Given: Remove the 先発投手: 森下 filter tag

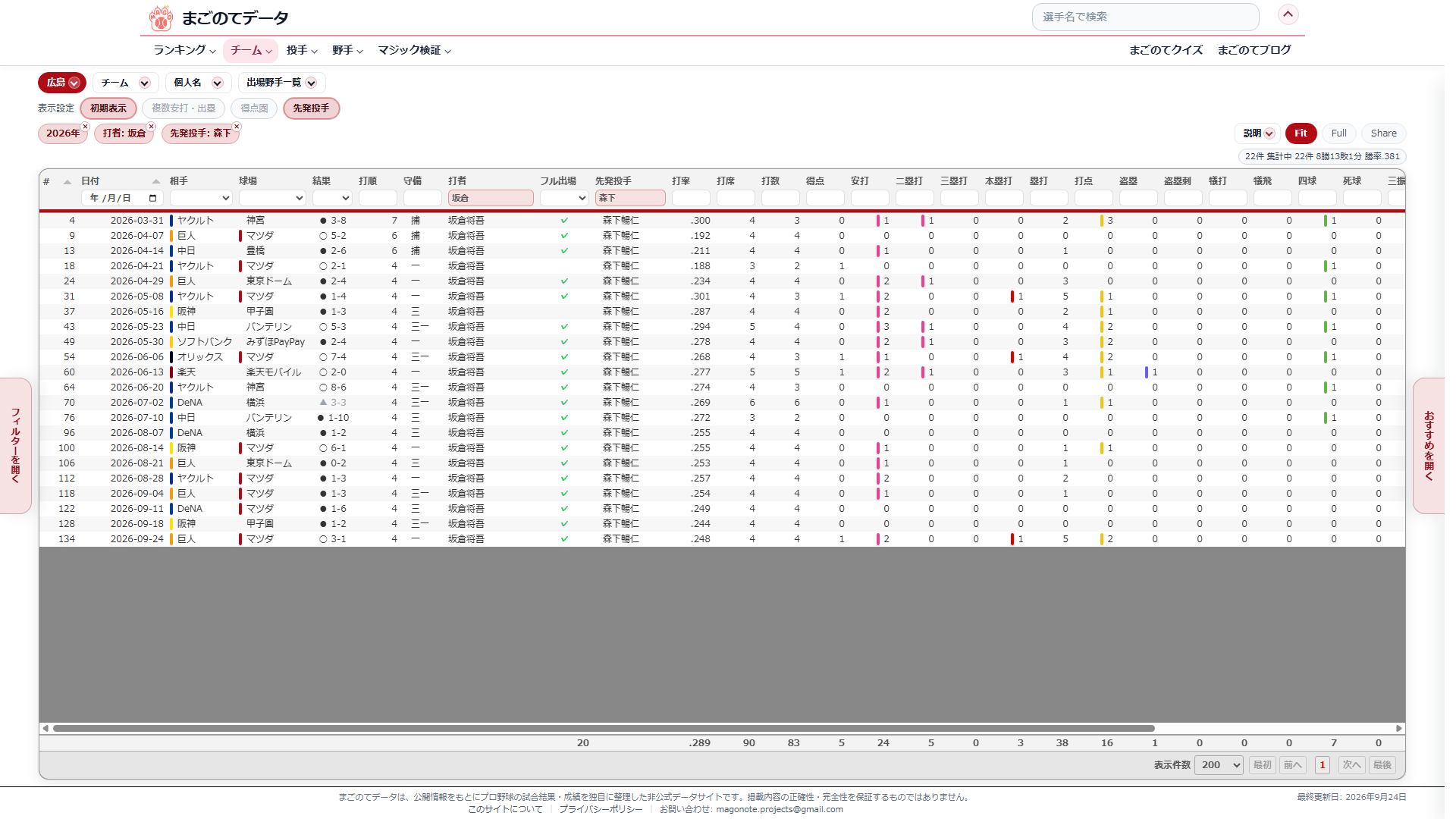Looking at the screenshot, I should pyautogui.click(x=237, y=127).
